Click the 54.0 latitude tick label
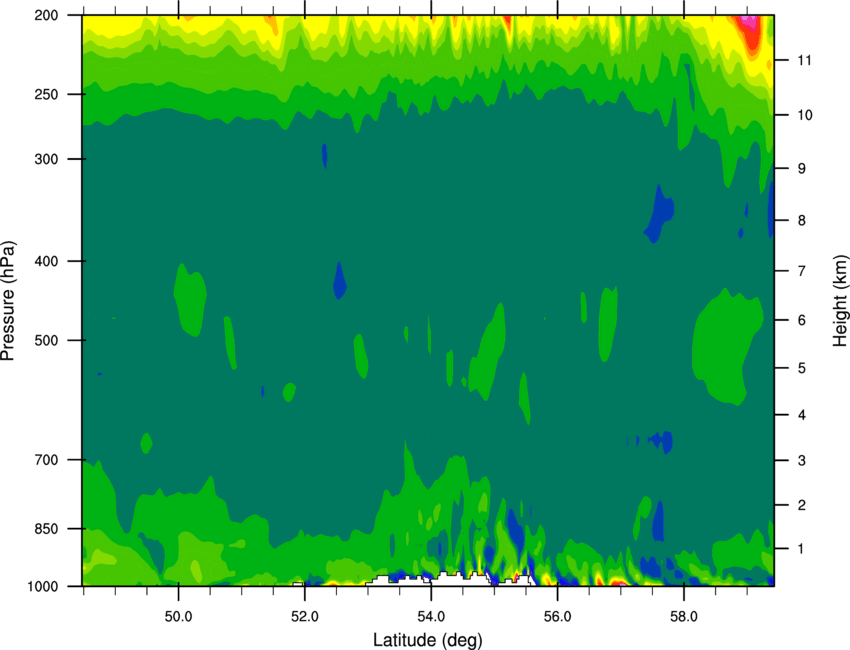Image resolution: width=850 pixels, height=650 pixels. 431,617
